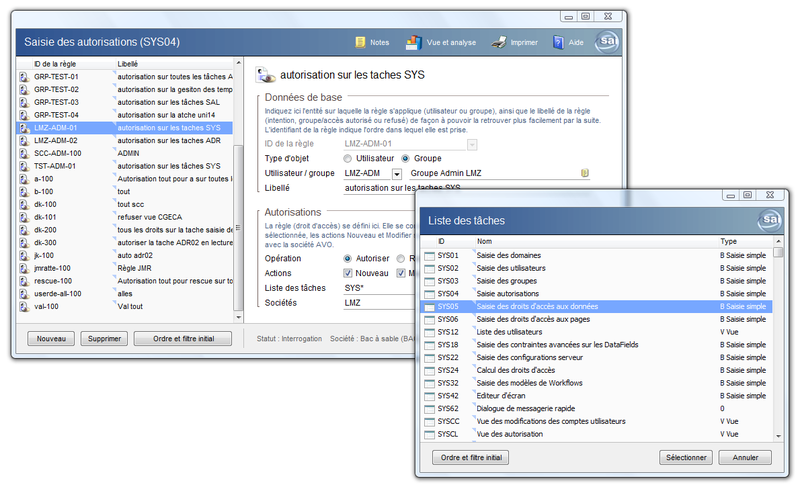Image resolution: width=800 pixels, height=487 pixels.
Task: Select the Autoriser operation radio button
Action: pyautogui.click(x=348, y=258)
